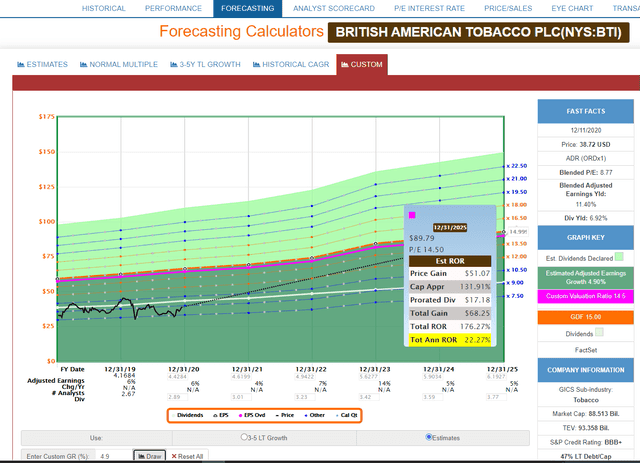Screen dimensions: 640x463
Task: Click Estimated Adjusted Earnings Growth key
Action: [585, 277]
